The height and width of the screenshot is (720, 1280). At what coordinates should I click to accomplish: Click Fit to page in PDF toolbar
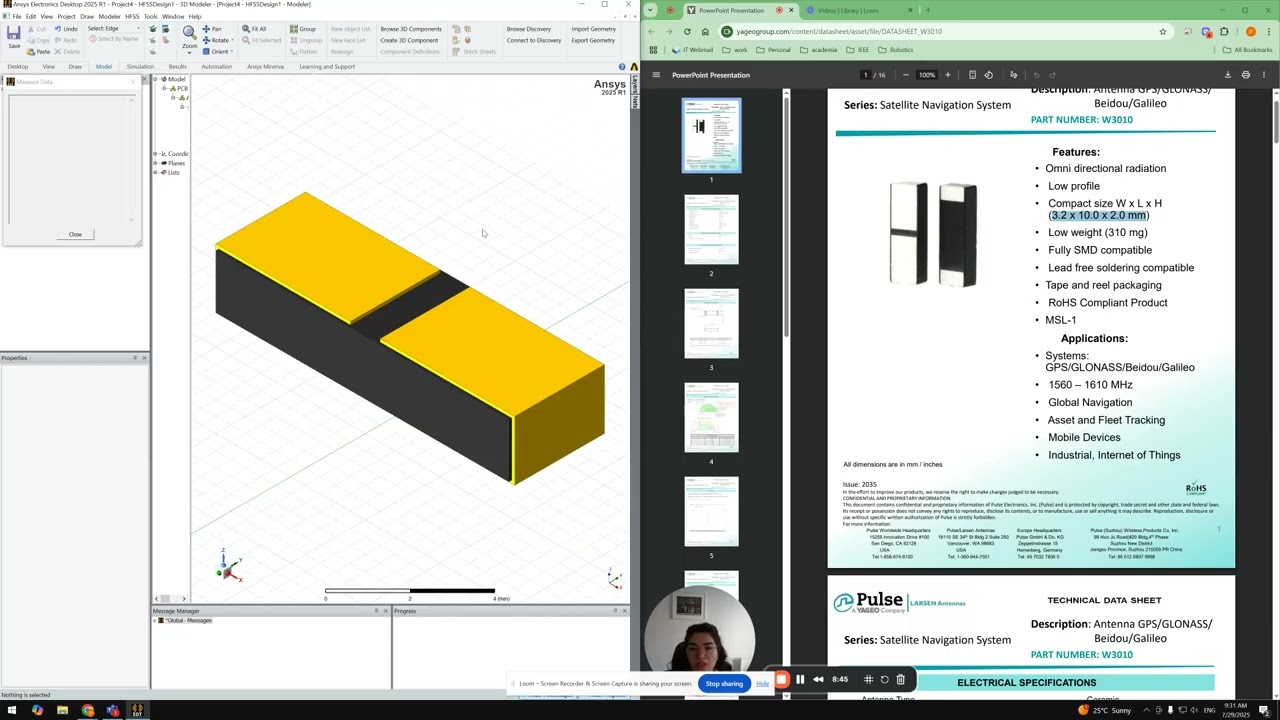[972, 75]
